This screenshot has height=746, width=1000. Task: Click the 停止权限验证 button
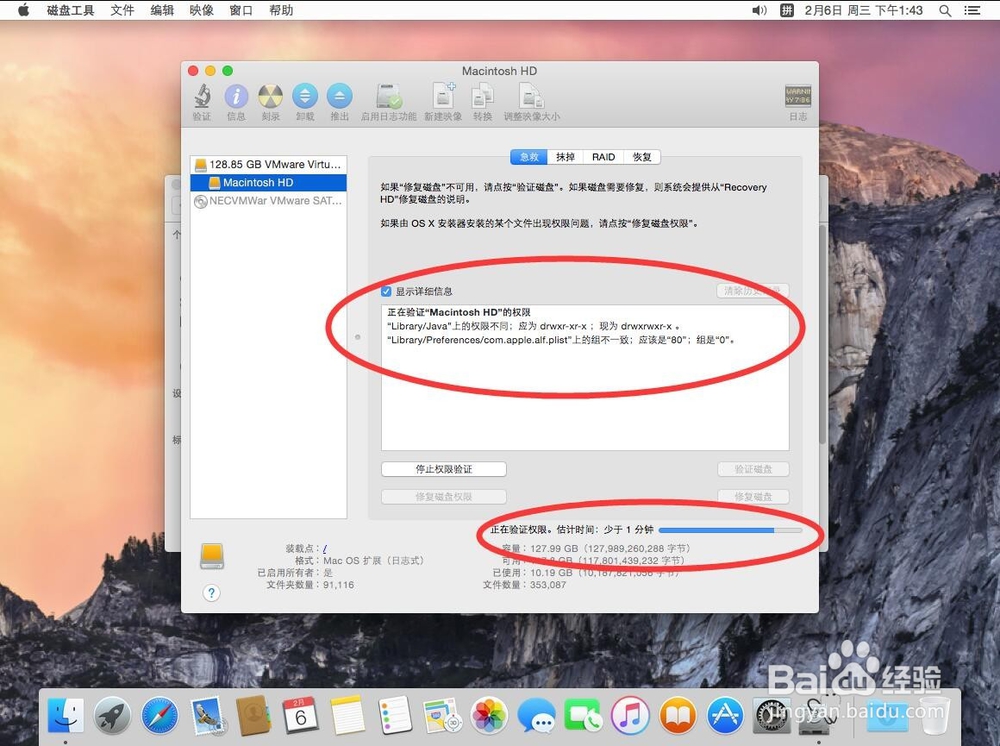(x=444, y=469)
